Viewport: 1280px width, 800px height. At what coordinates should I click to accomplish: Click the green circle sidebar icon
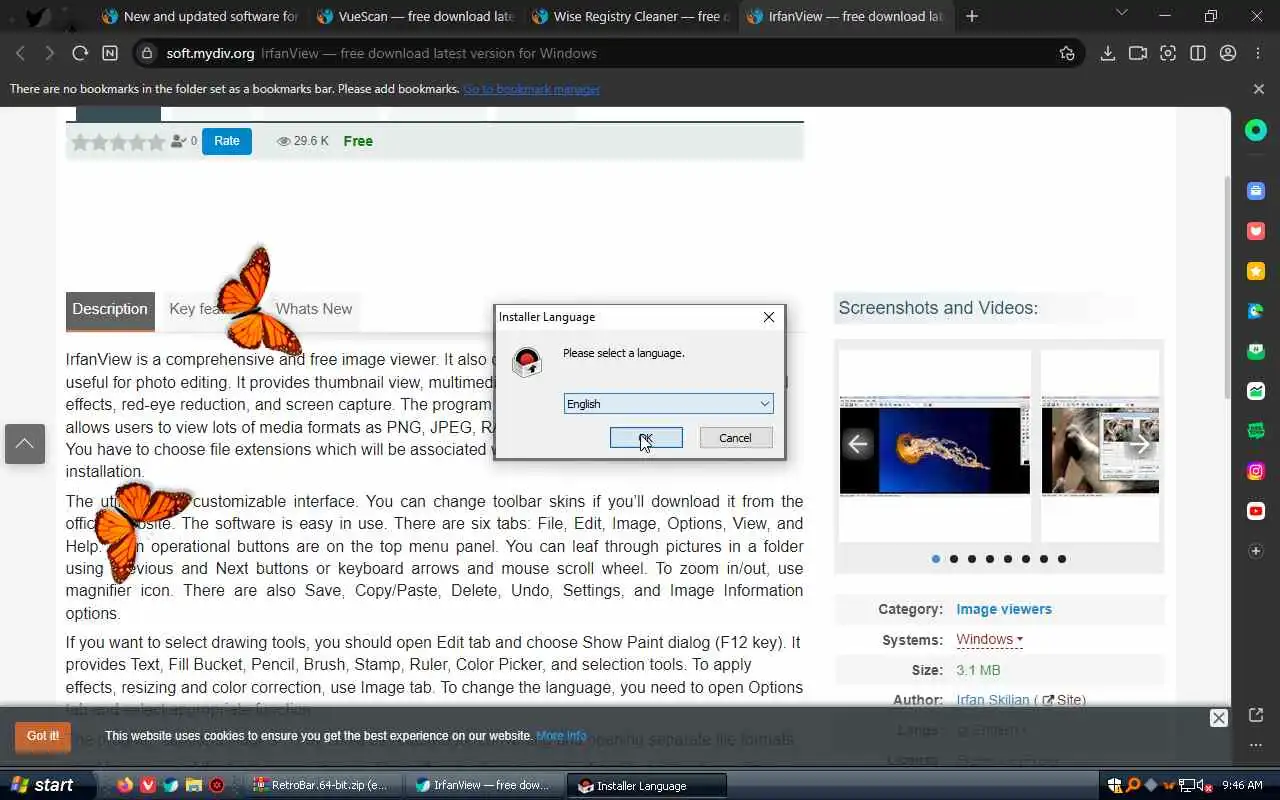[x=1256, y=130]
